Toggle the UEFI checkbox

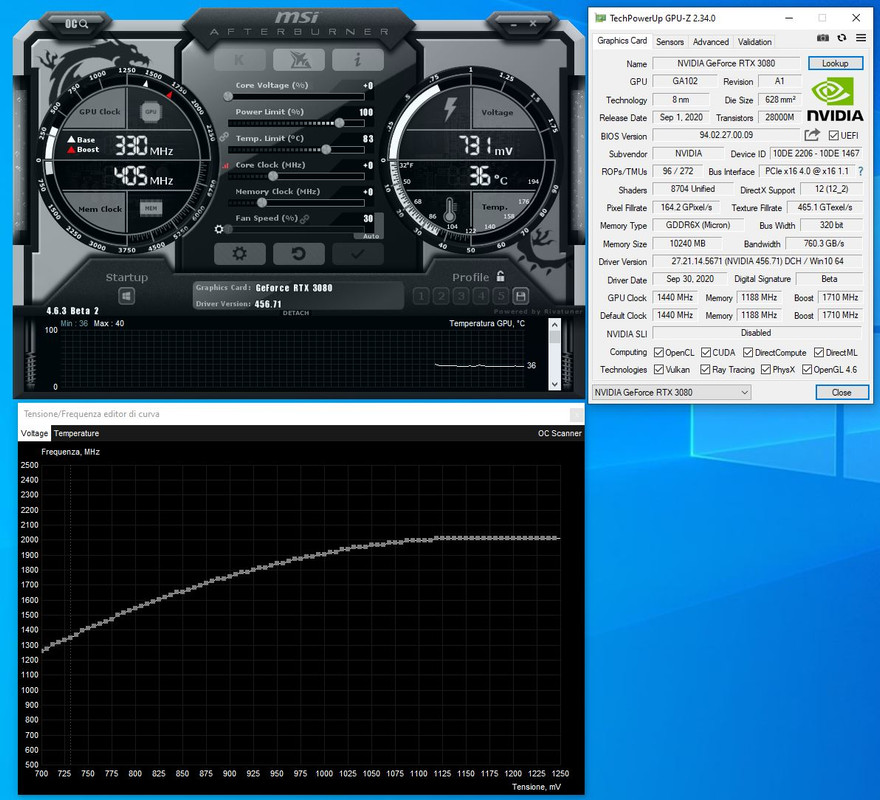[833, 135]
